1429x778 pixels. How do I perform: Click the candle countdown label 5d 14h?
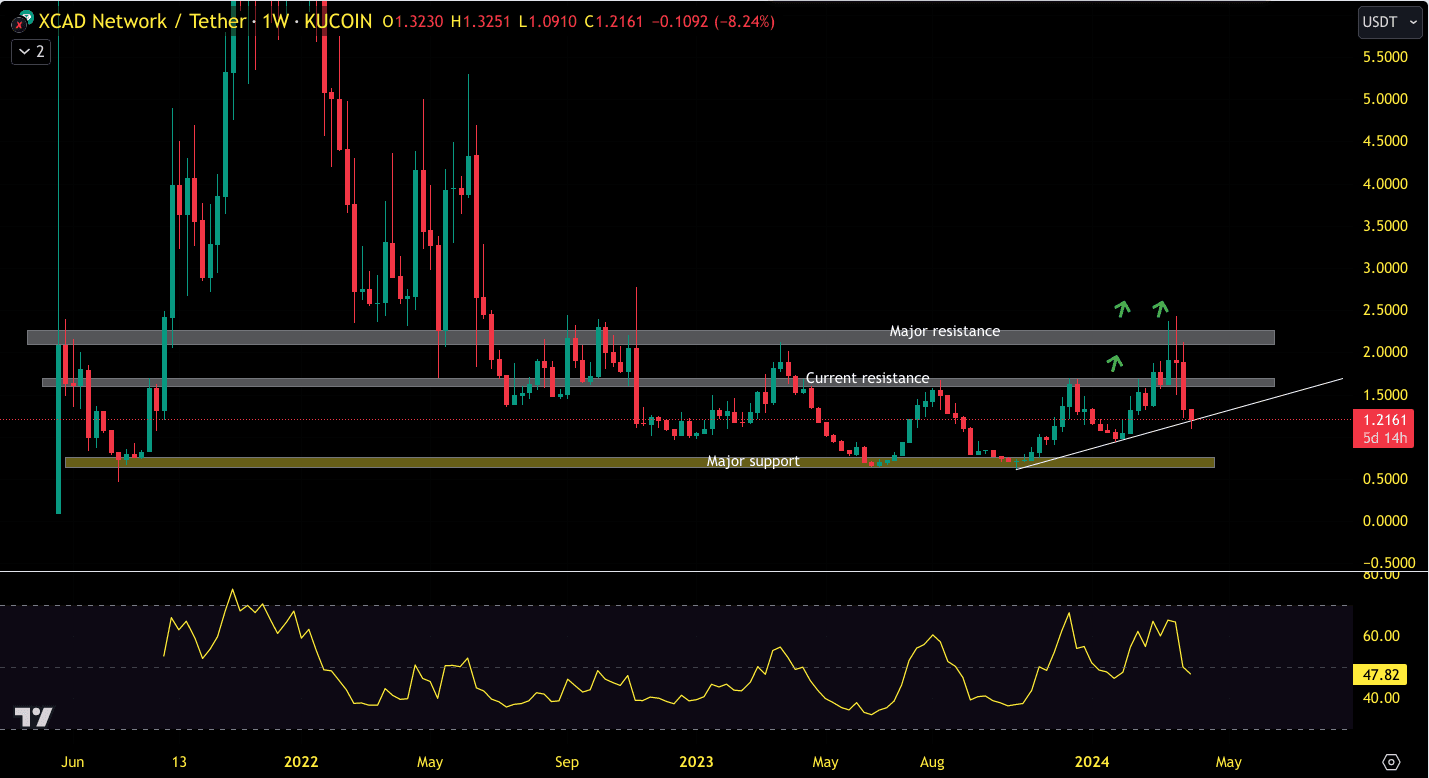[x=1383, y=438]
